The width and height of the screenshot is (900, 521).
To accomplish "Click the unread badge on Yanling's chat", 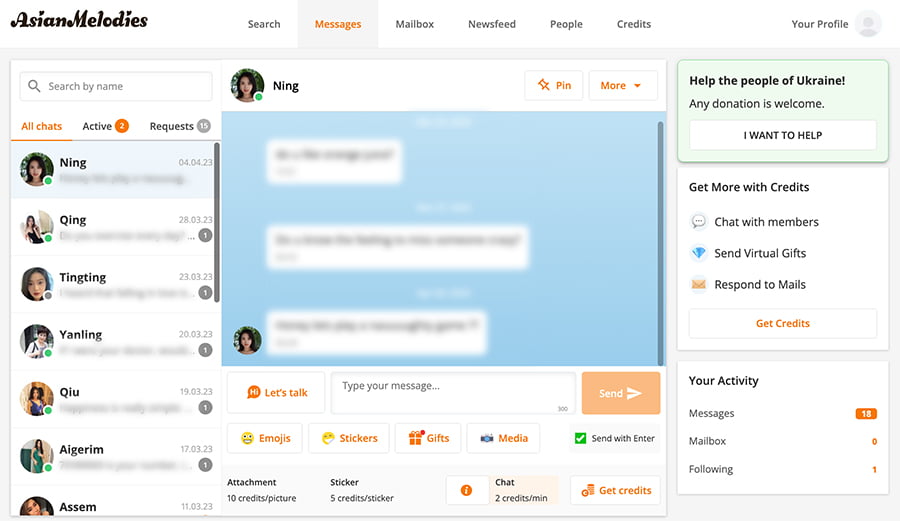I will pos(205,350).
